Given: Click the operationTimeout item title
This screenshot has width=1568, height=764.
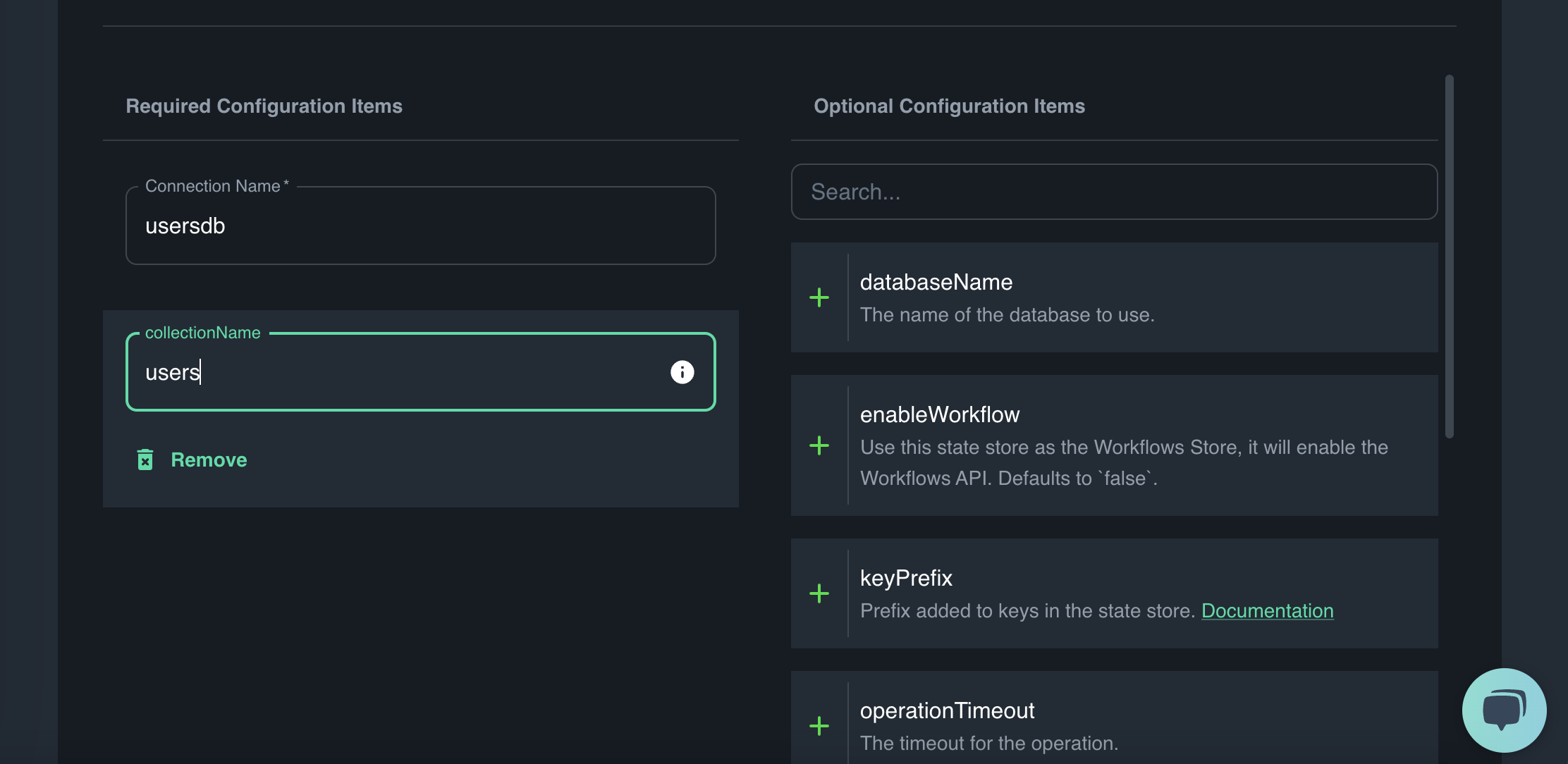Looking at the screenshot, I should [x=947, y=710].
